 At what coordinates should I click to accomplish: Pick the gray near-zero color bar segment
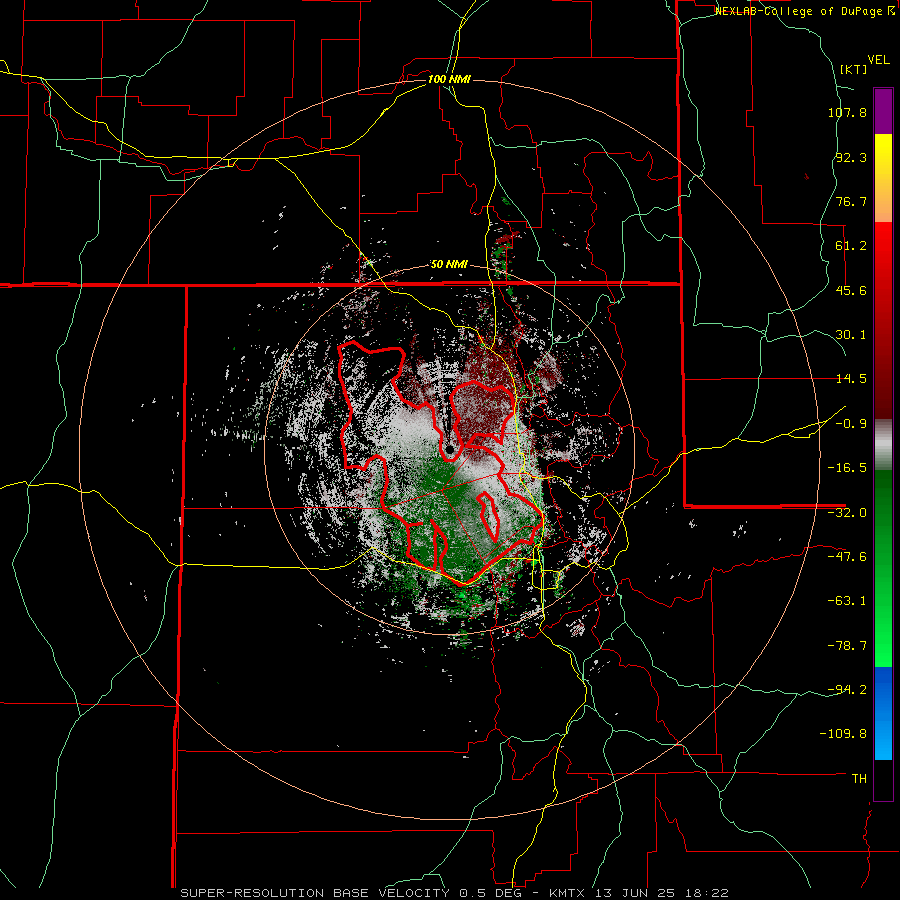(883, 445)
